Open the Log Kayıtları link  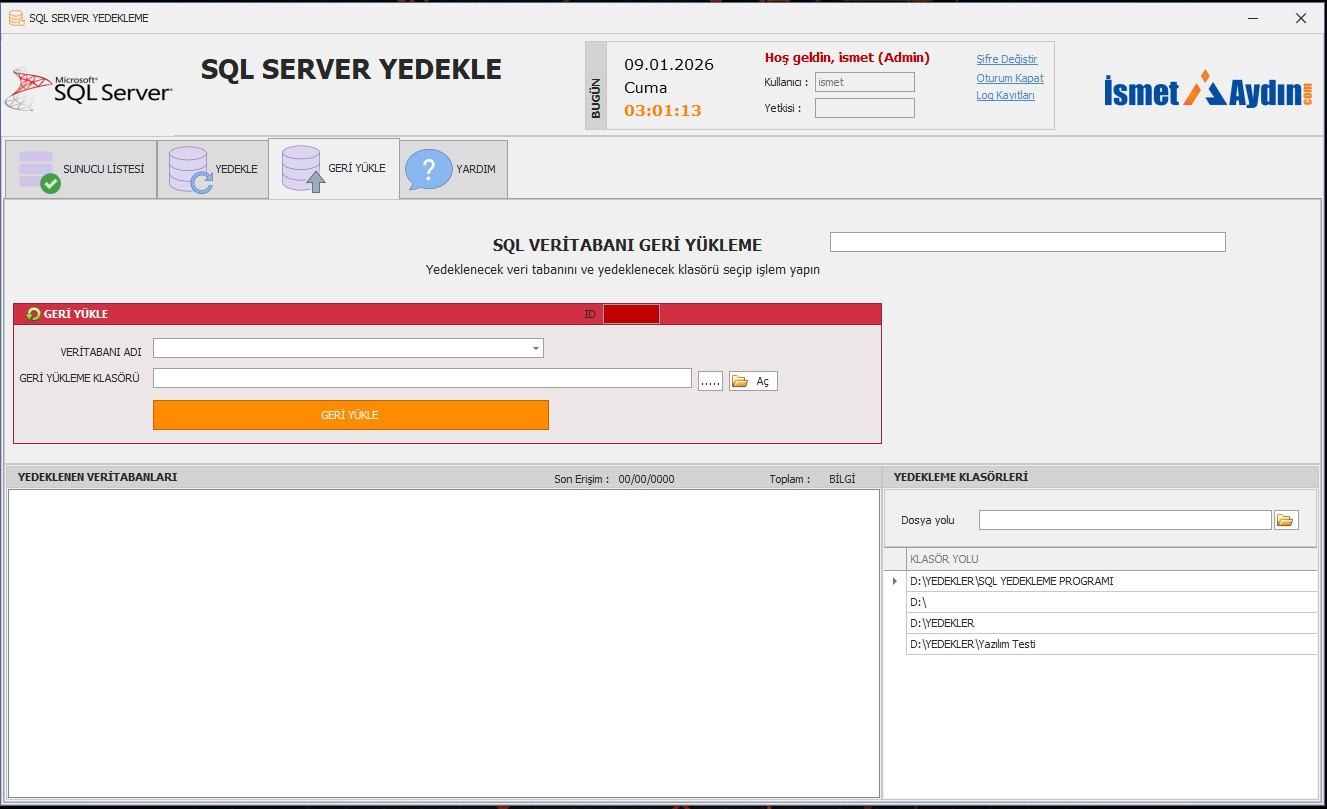coord(1005,96)
